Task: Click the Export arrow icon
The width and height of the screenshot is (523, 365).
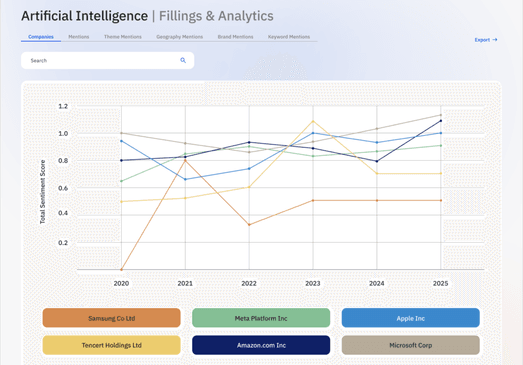Action: tap(495, 40)
